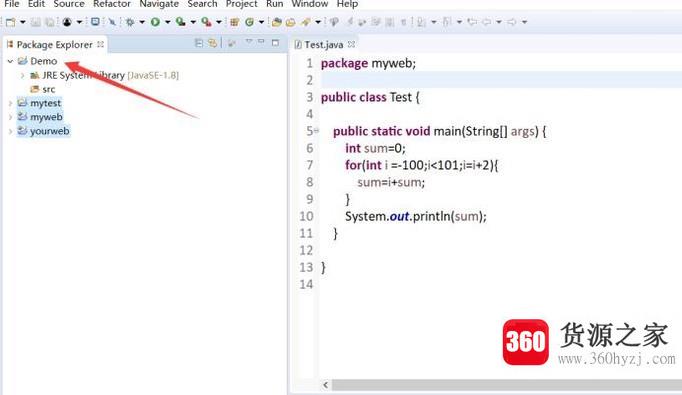682x395 pixels.
Task: Open Package Explorer View Menu triangle
Action: pos(249,41)
